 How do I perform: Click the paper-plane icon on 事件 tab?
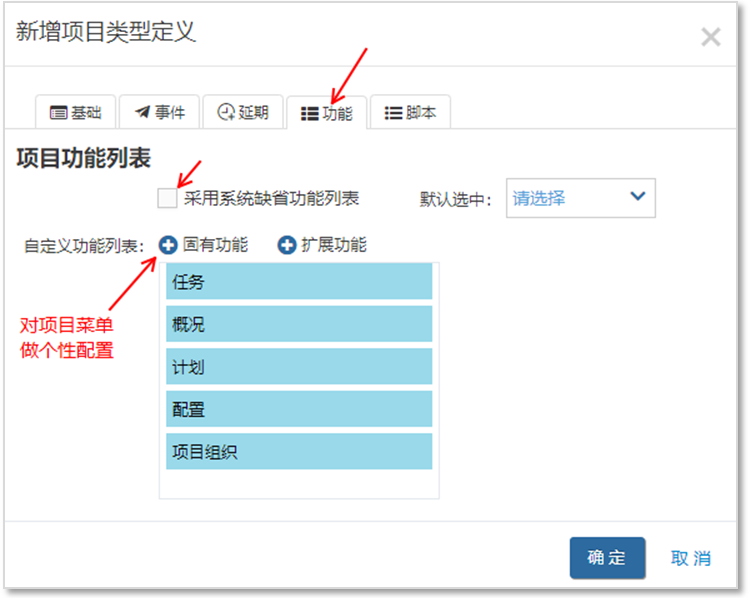point(142,113)
